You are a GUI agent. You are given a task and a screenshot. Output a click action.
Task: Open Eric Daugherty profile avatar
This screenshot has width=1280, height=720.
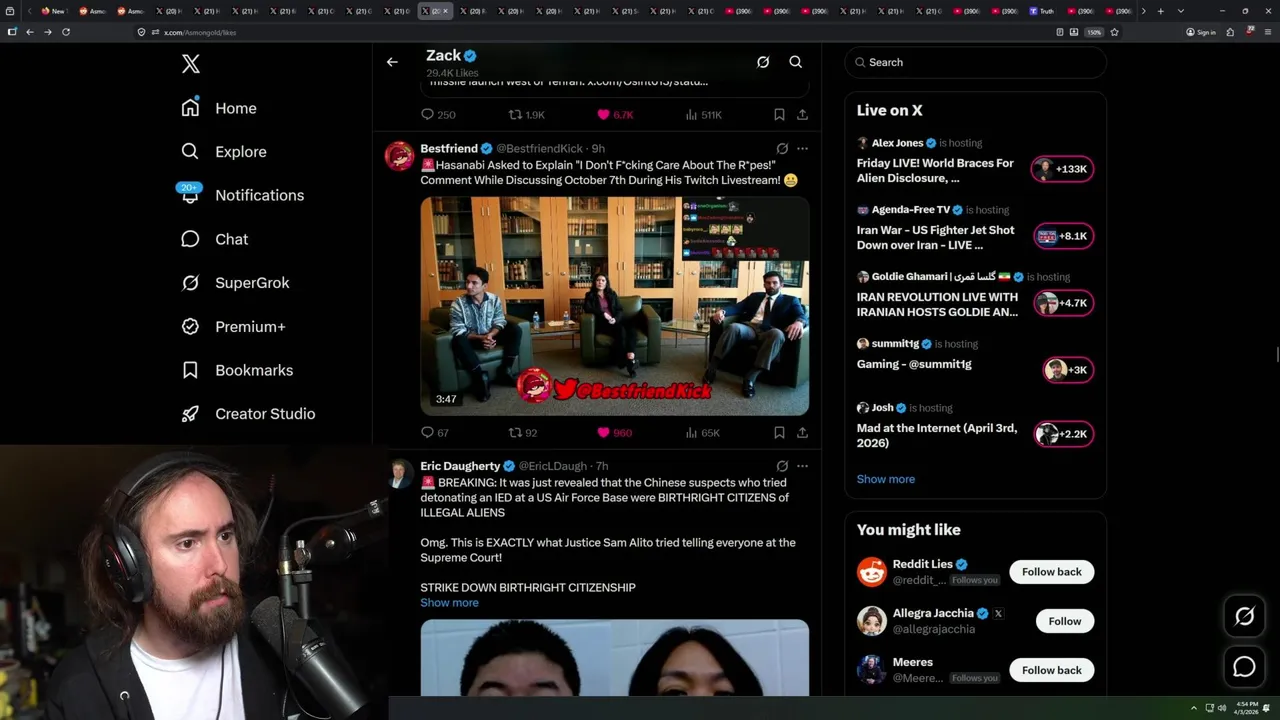(400, 474)
